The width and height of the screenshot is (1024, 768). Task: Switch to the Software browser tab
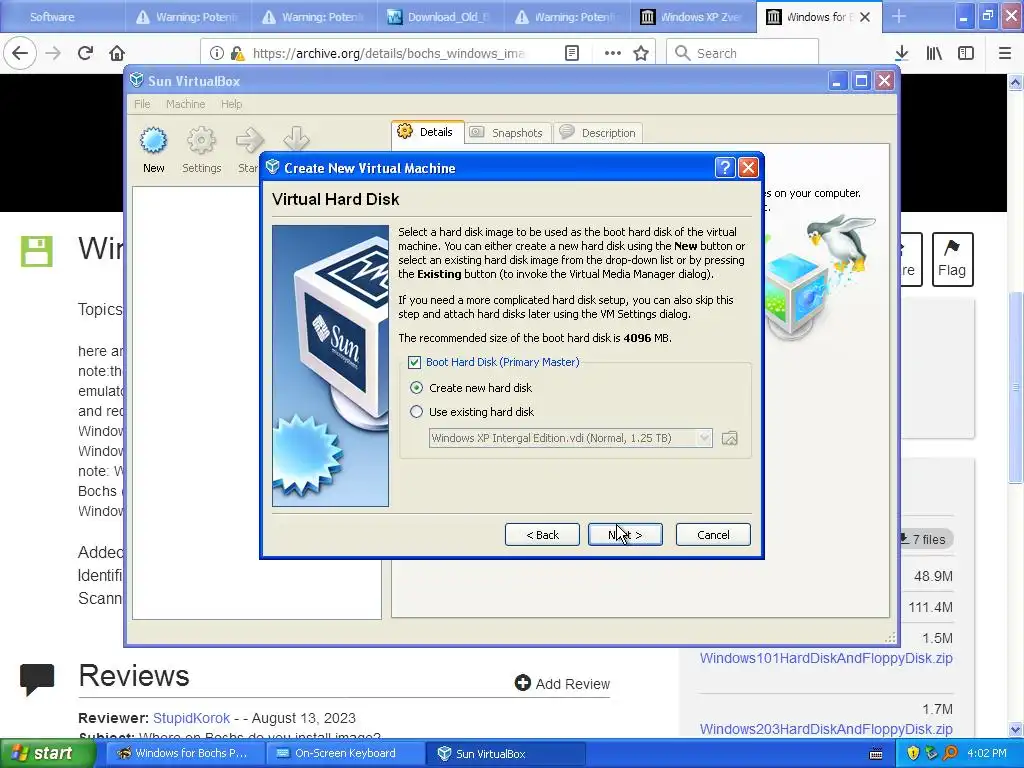click(x=62, y=17)
